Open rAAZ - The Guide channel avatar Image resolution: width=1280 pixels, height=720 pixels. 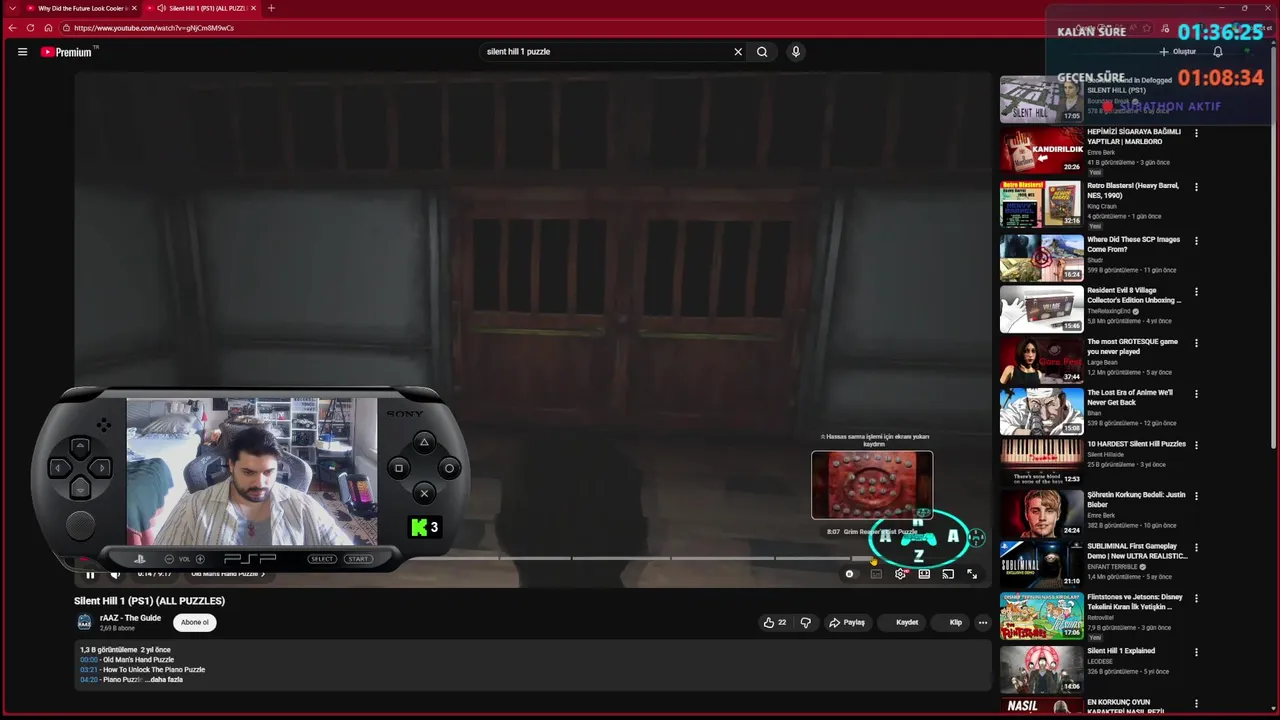coord(85,622)
